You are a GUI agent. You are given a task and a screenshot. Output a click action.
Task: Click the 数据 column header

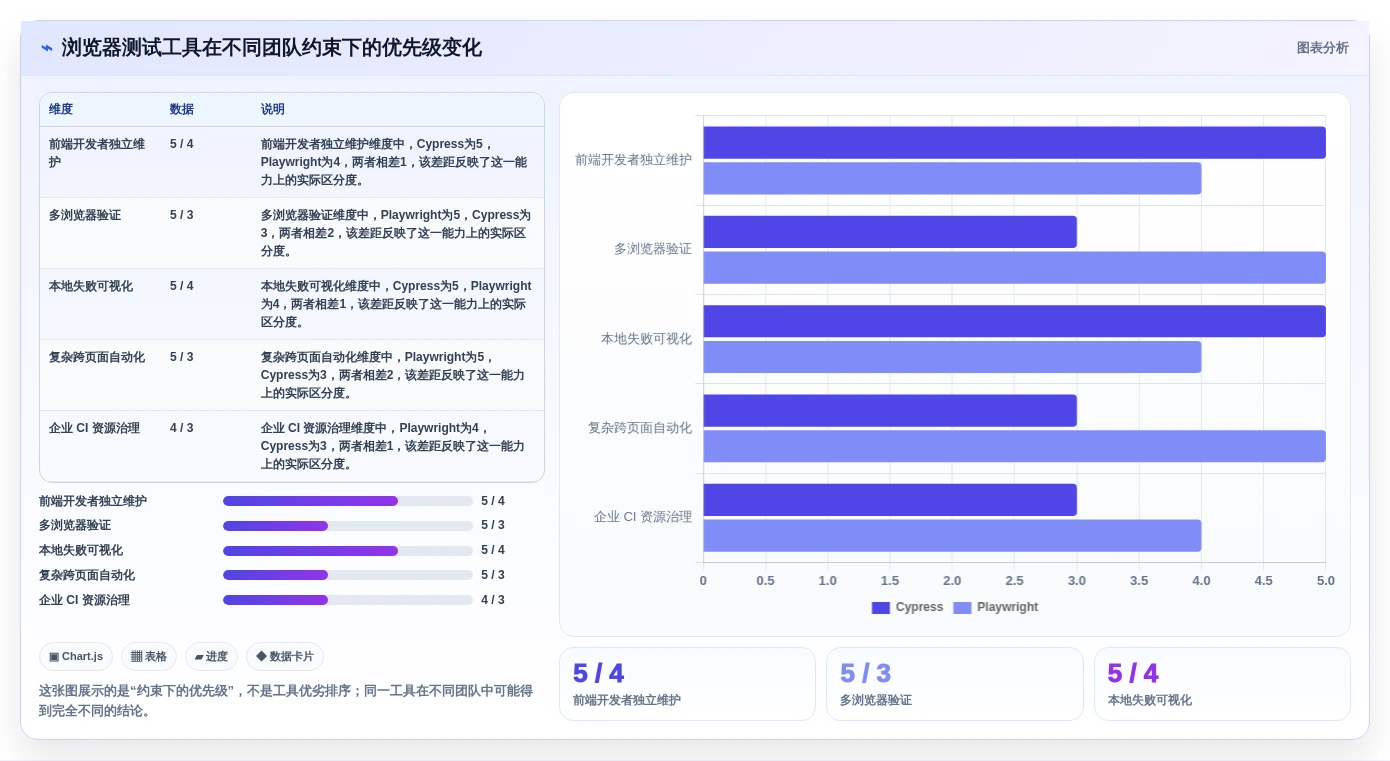[x=182, y=109]
